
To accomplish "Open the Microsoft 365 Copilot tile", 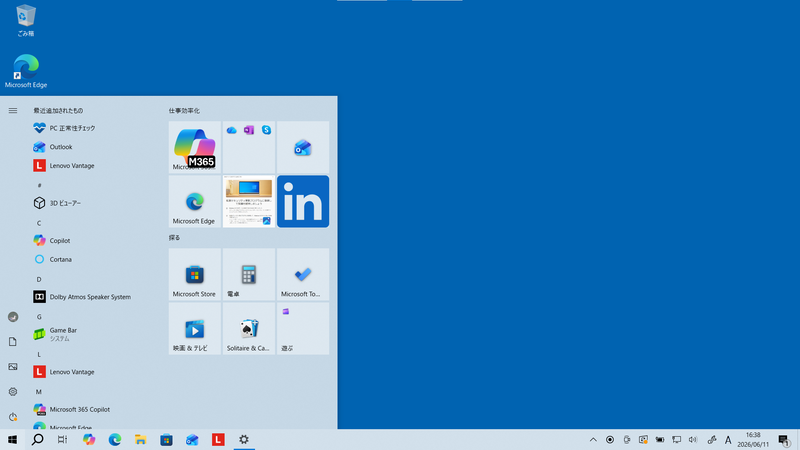I will pos(194,147).
